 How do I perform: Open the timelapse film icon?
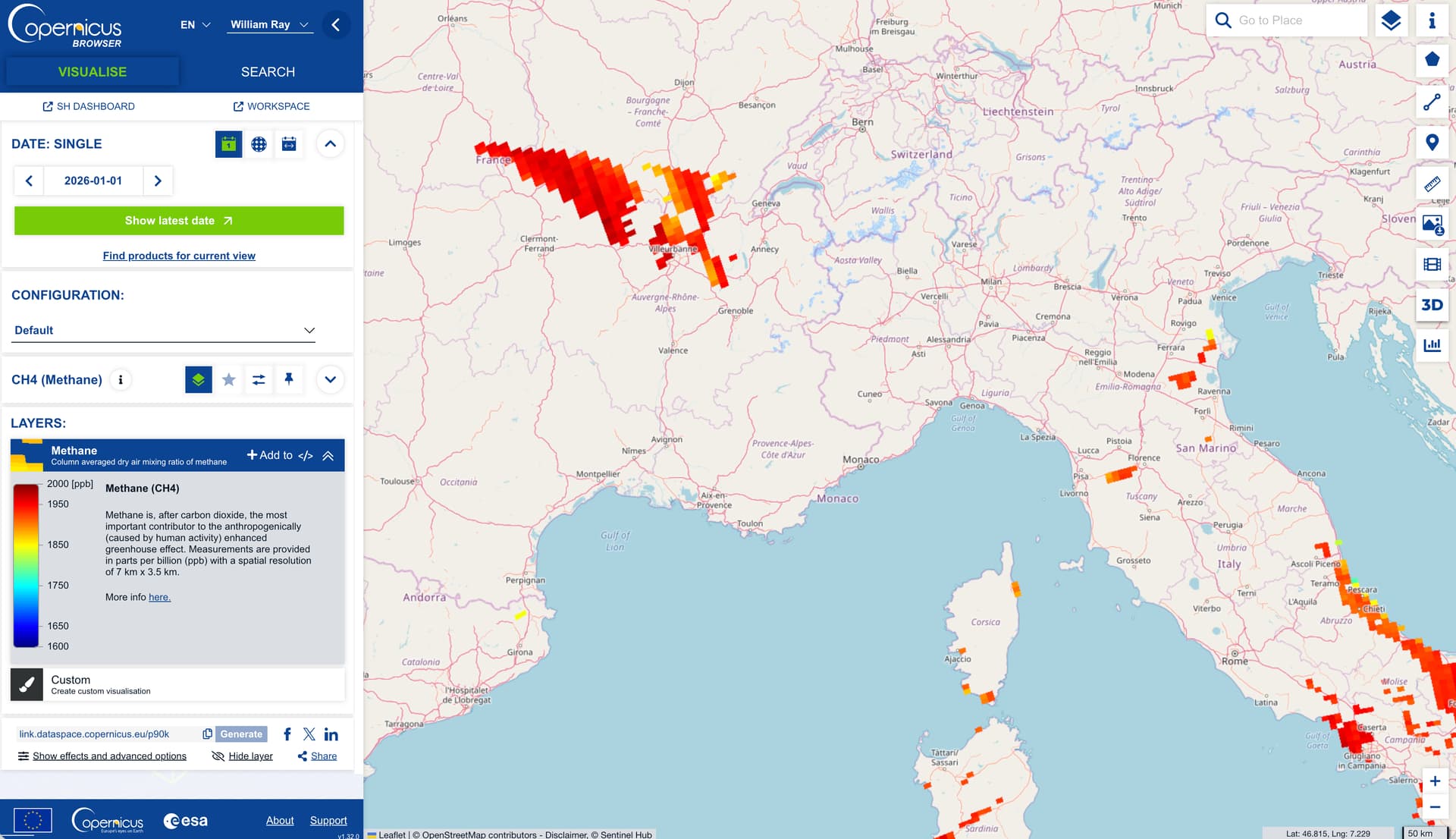point(1432,264)
